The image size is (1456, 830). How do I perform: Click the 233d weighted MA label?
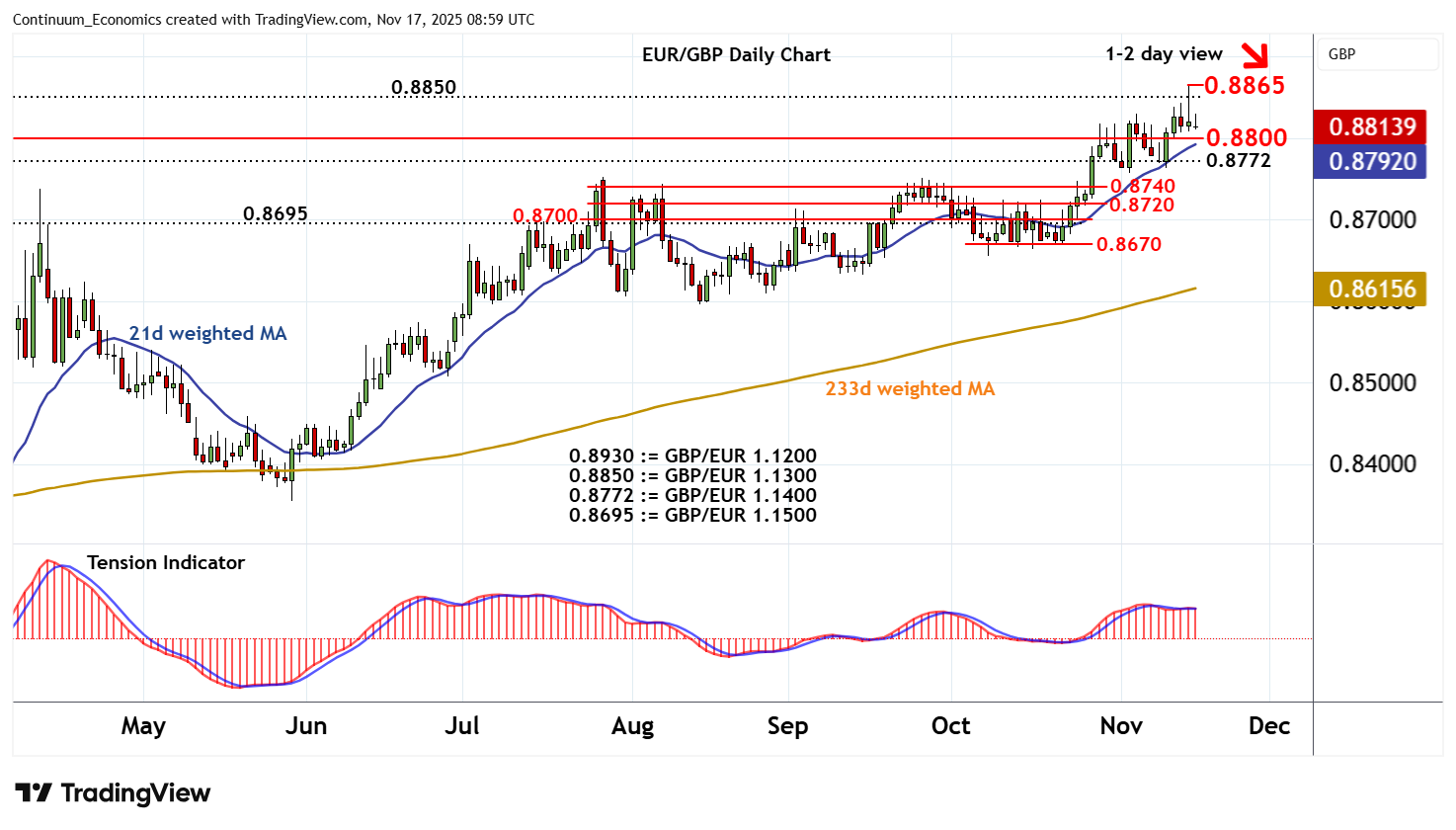click(910, 389)
